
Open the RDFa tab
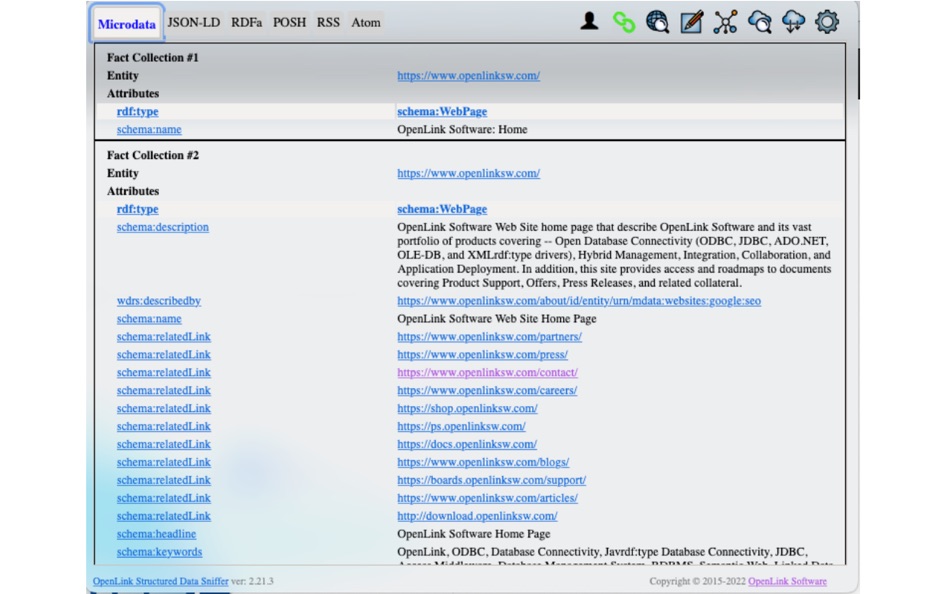pos(247,22)
